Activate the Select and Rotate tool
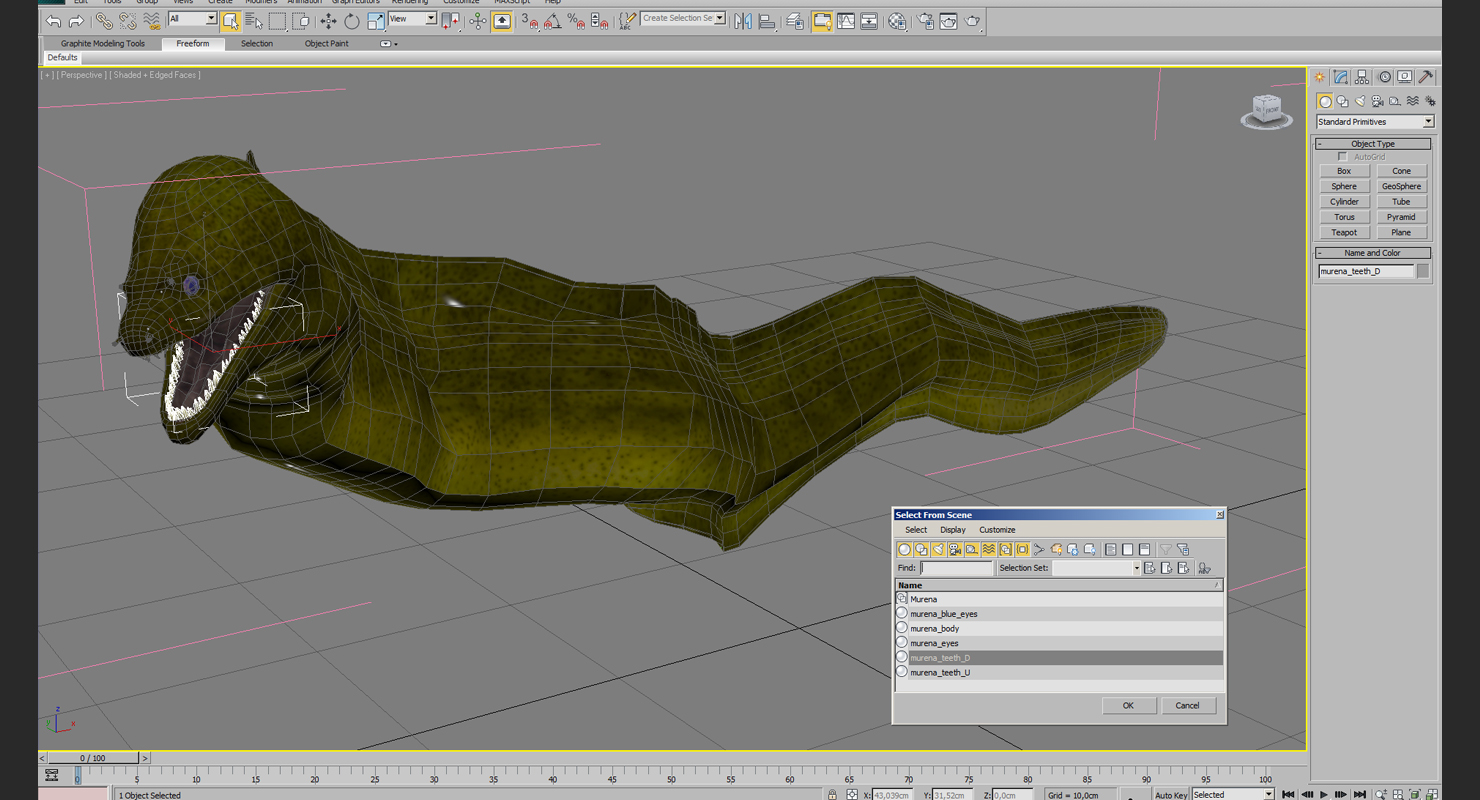1480x800 pixels. pos(352,21)
